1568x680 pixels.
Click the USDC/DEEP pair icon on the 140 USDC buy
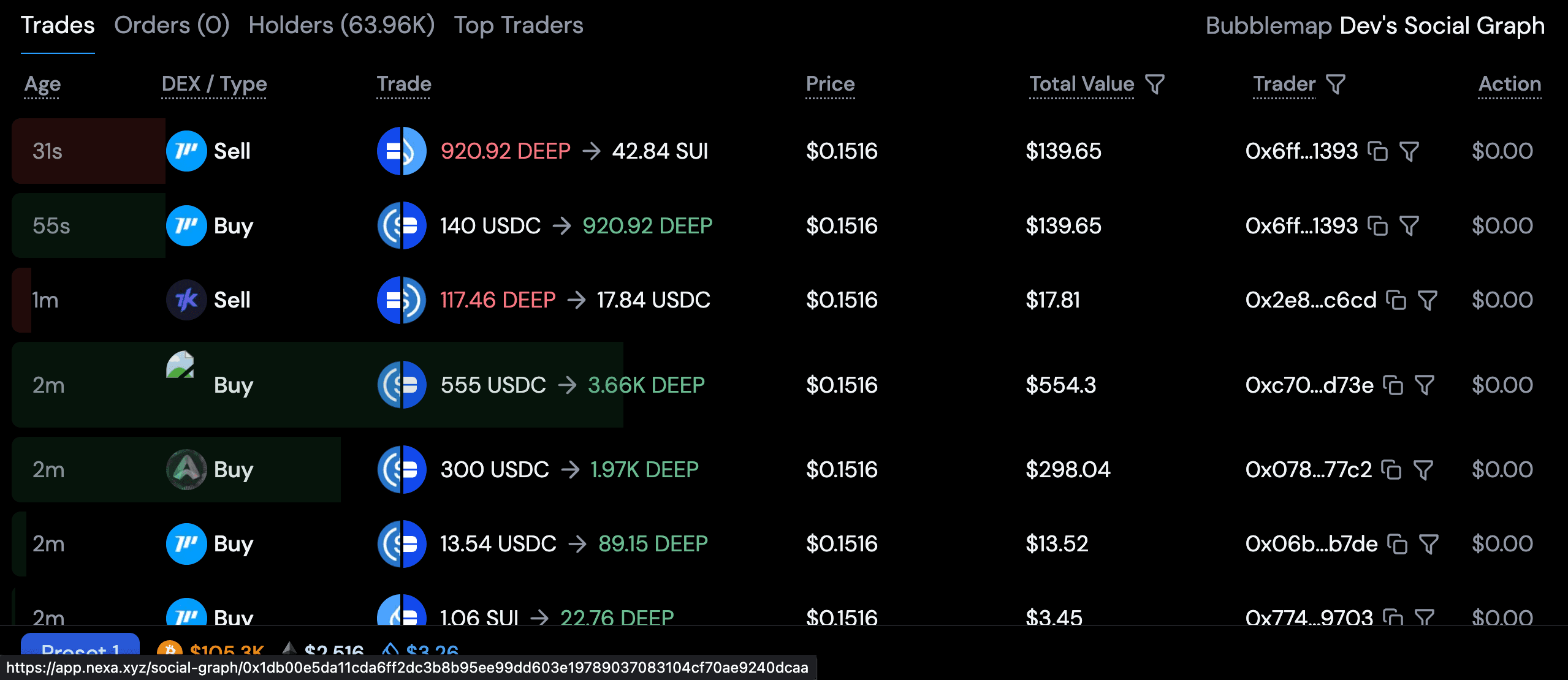tap(402, 225)
